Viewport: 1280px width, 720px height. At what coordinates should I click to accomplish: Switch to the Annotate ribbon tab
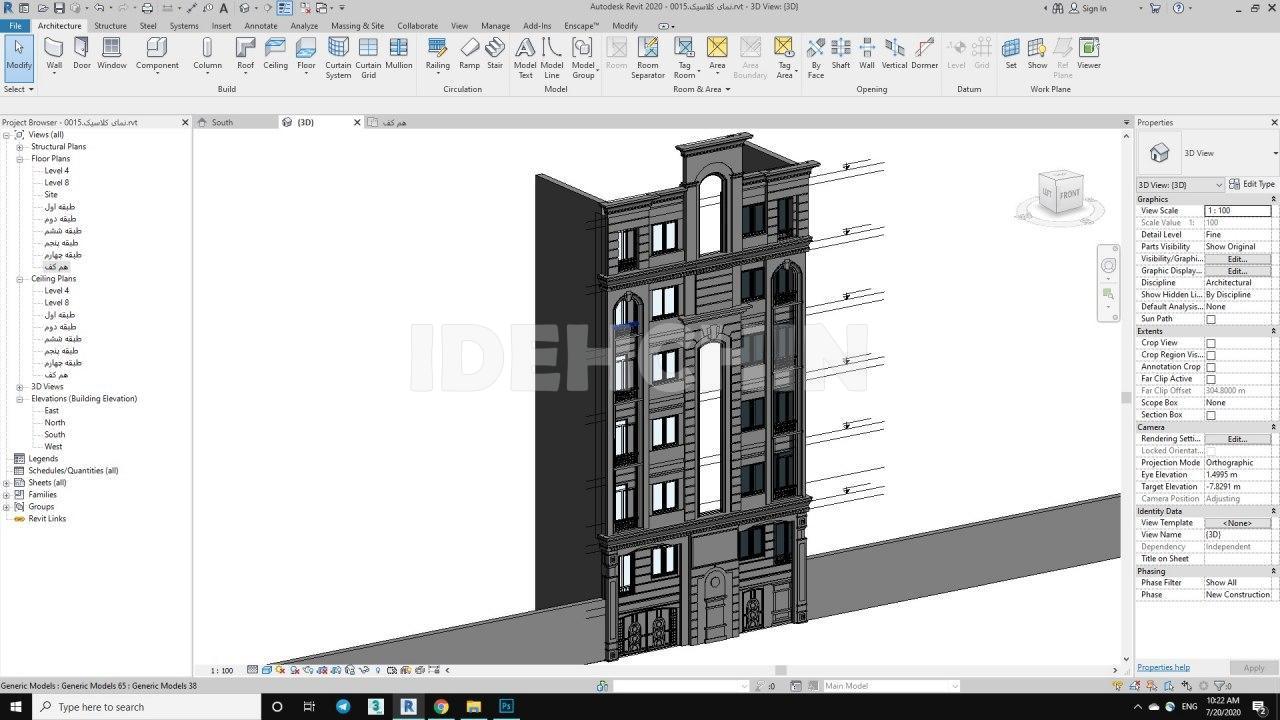[261, 26]
